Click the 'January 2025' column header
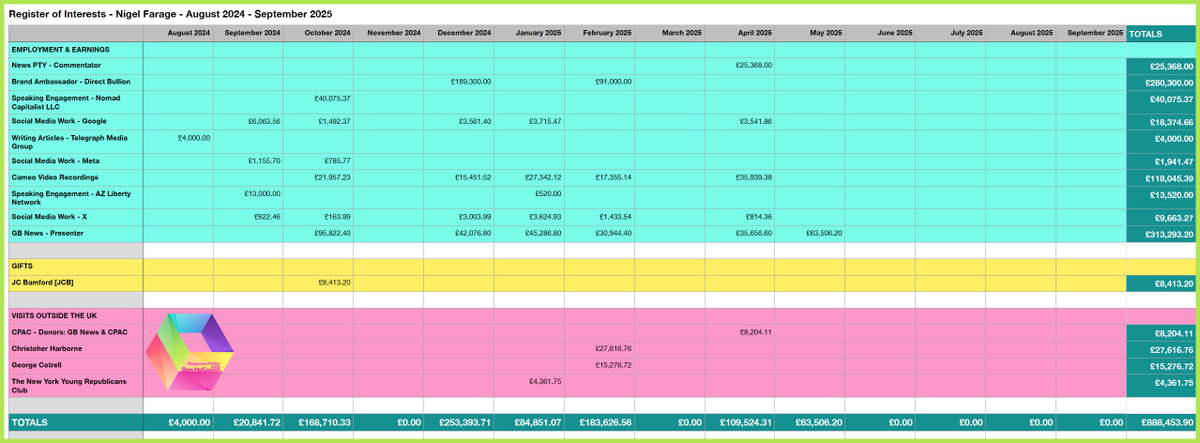 (x=538, y=33)
